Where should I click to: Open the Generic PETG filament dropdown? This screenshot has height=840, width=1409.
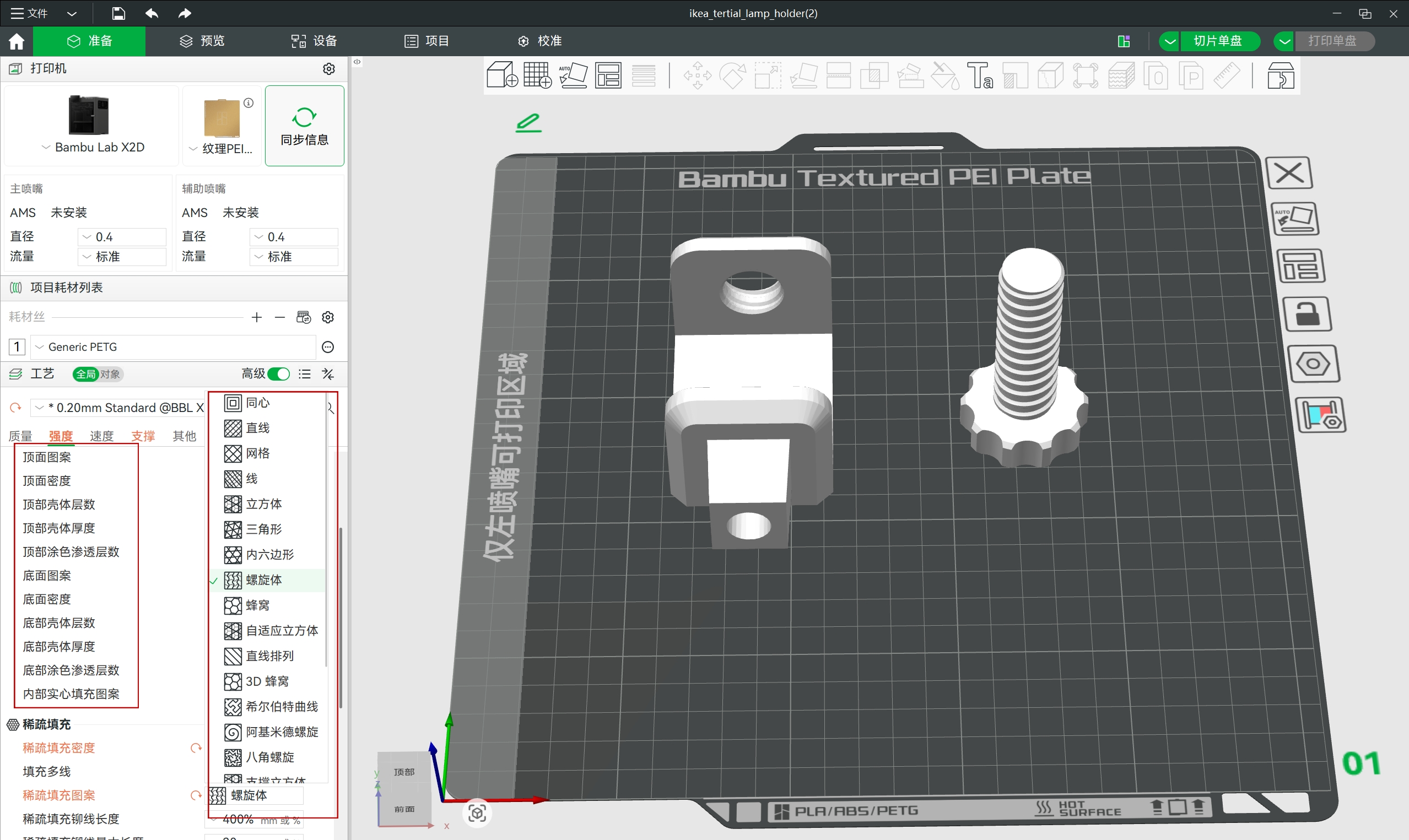(x=172, y=347)
